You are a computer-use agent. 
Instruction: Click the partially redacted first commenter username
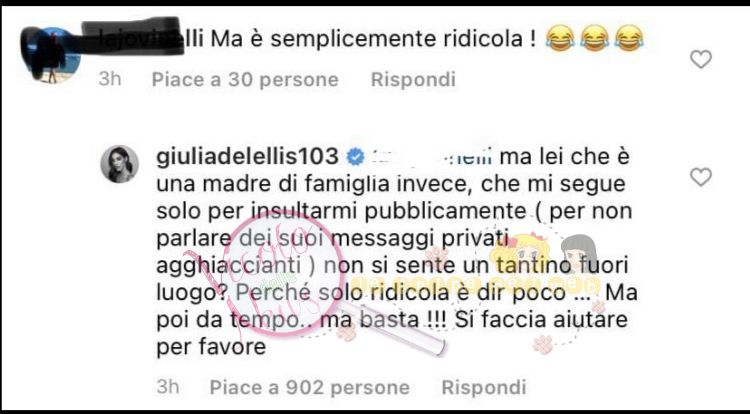[x=143, y=37]
